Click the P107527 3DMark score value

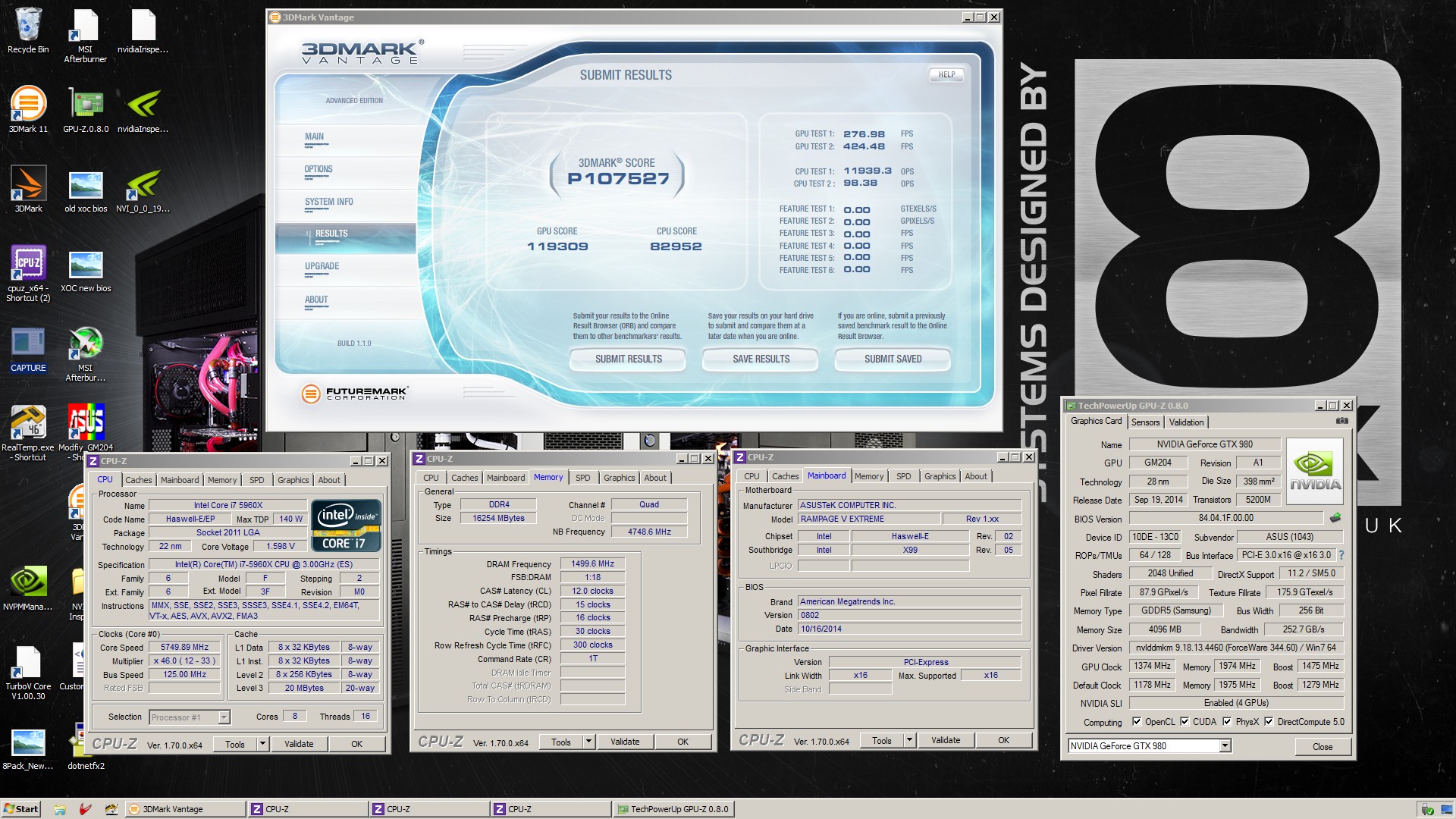point(618,179)
